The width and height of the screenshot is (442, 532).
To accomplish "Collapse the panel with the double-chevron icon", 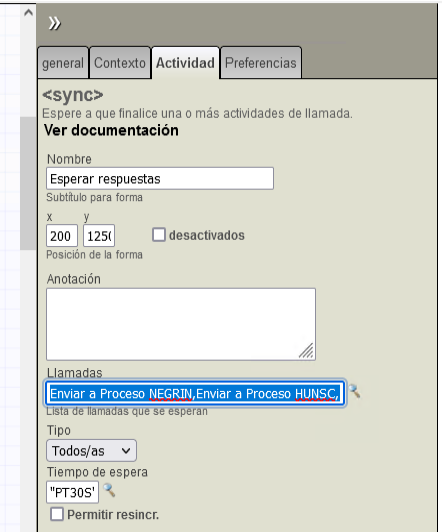I will click(x=54, y=23).
